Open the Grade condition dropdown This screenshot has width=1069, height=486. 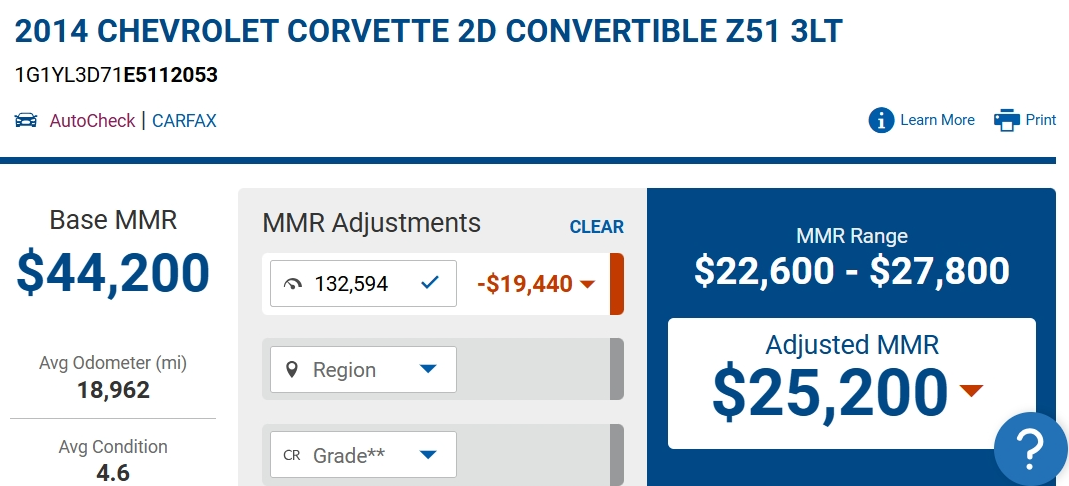tap(427, 455)
